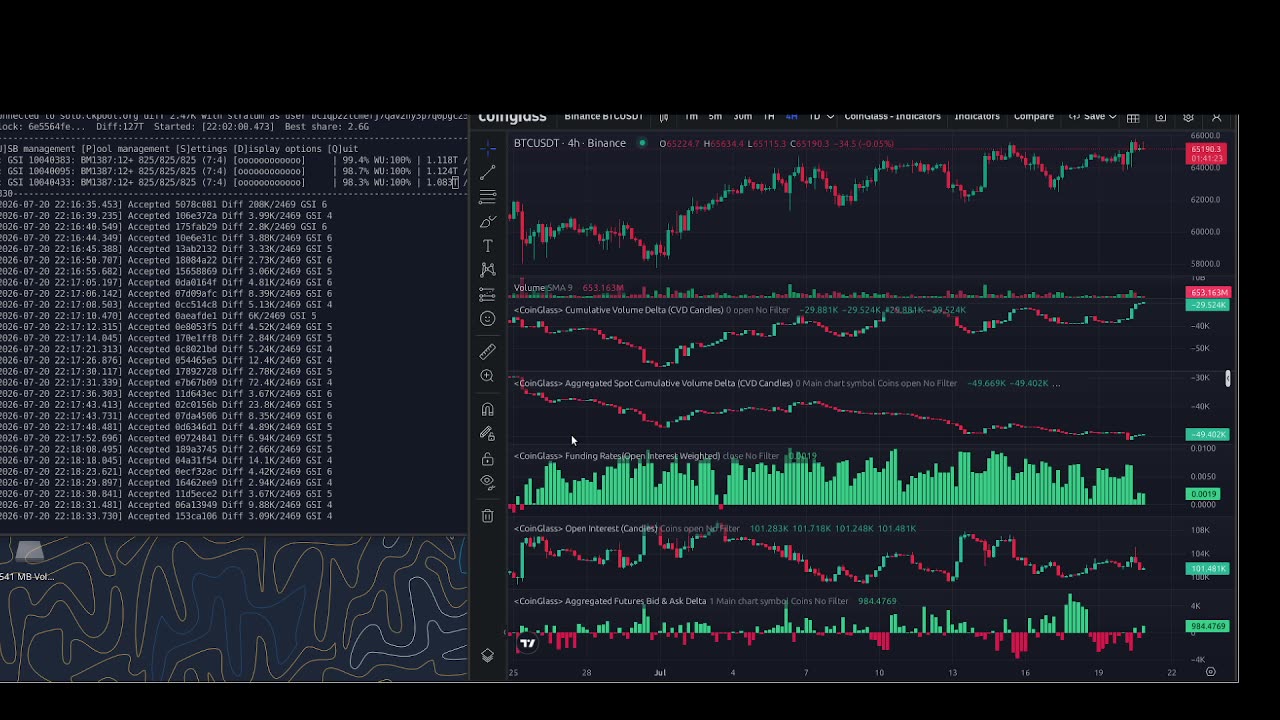Toggle stay in drawing mode
The image size is (1280, 720).
487,434
